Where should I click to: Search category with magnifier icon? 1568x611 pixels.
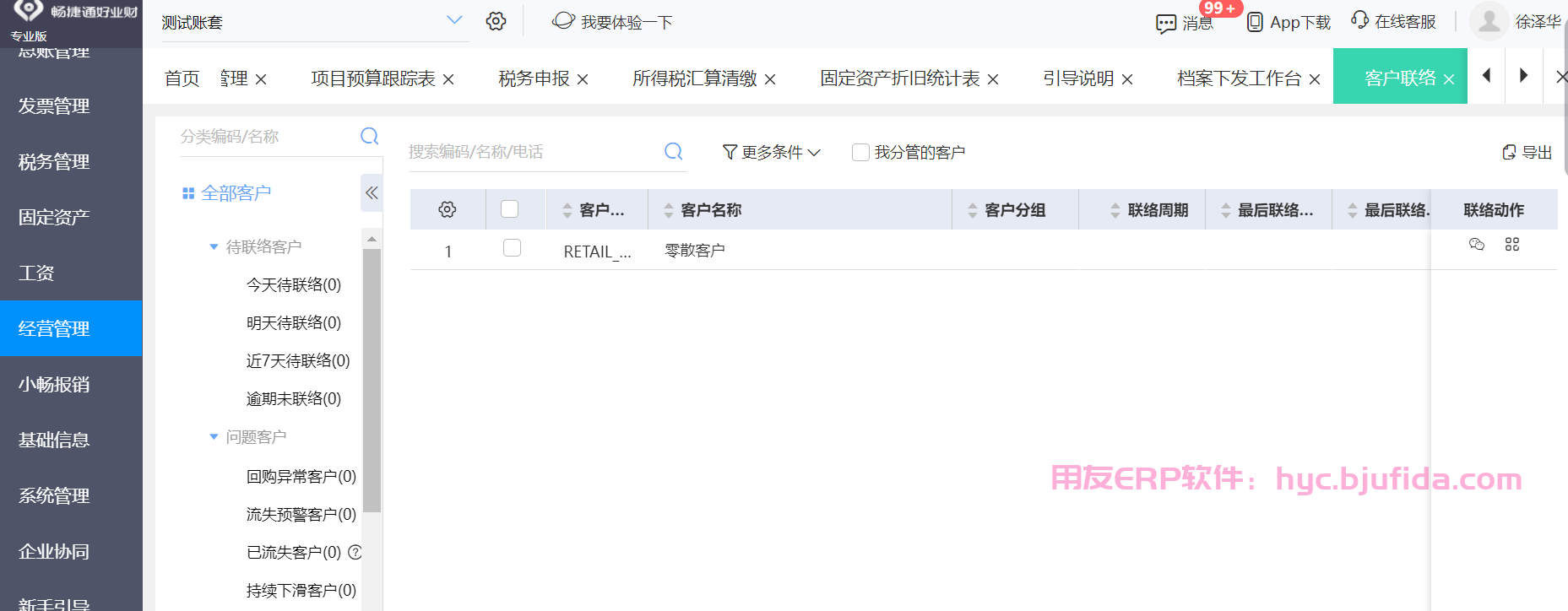tap(370, 136)
